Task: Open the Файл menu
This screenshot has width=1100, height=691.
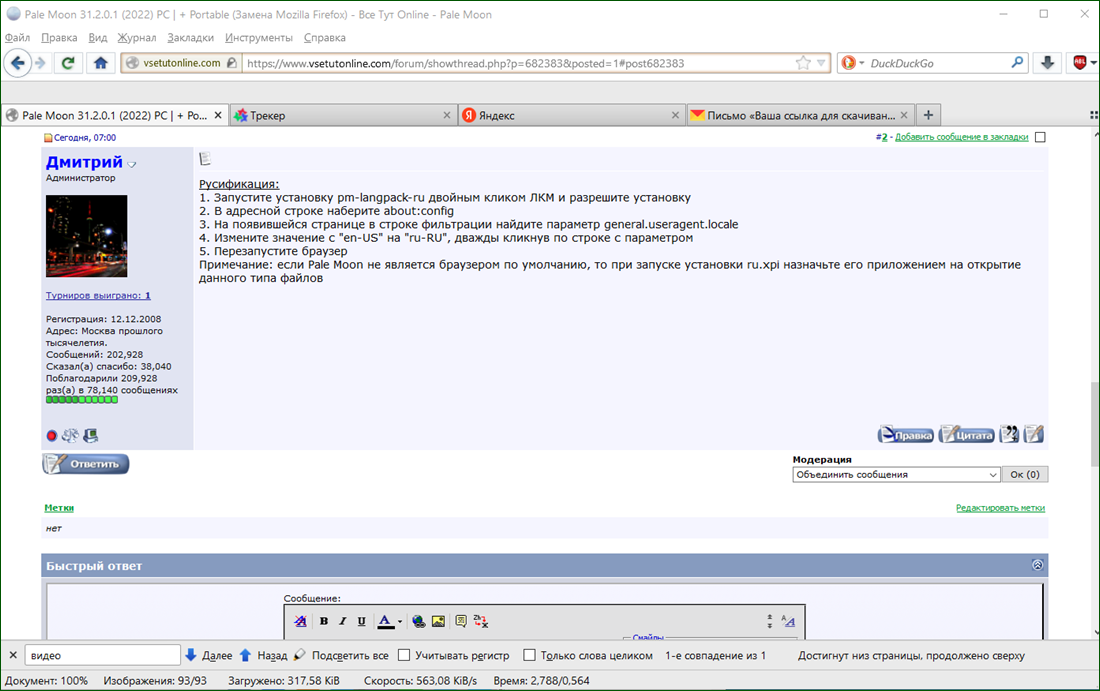Action: [x=18, y=37]
